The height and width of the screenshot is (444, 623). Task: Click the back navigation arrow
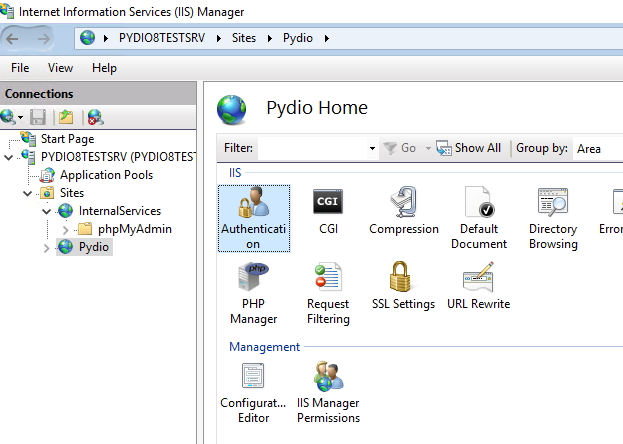pyautogui.click(x=12, y=39)
